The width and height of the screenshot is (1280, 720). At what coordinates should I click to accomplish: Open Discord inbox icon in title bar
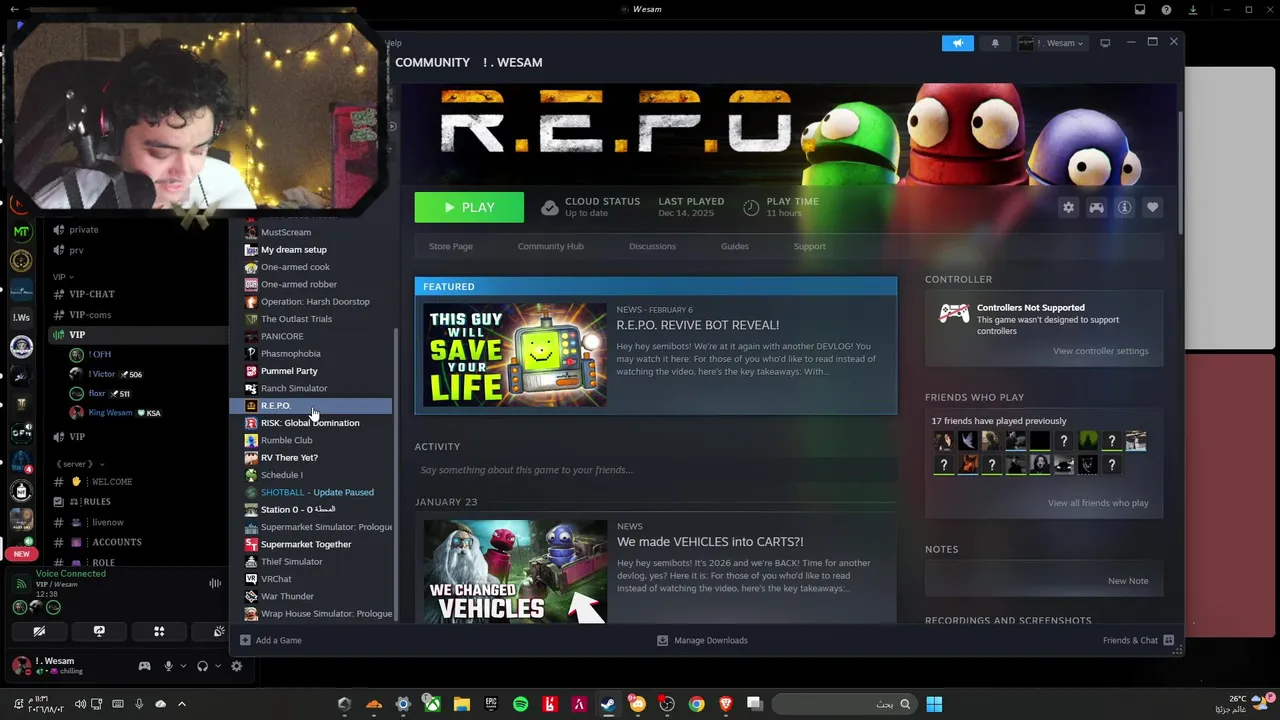1140,10
